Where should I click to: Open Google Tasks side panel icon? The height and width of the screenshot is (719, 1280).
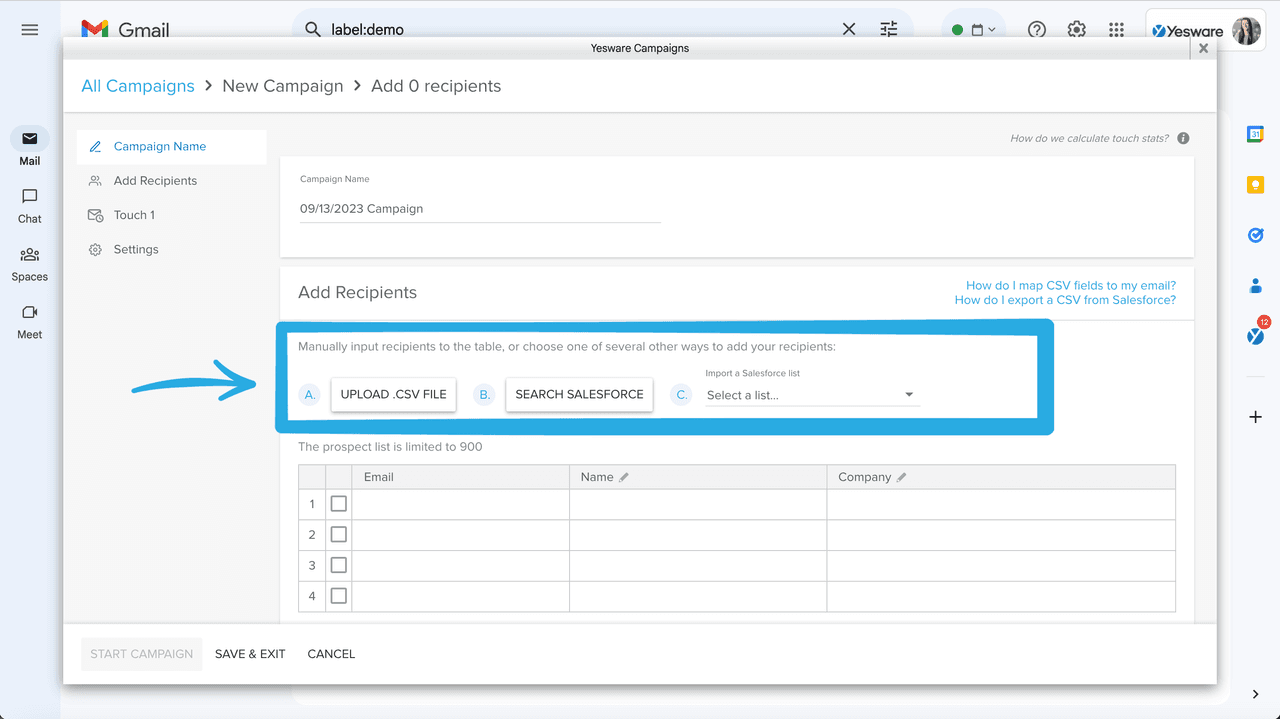click(1255, 236)
